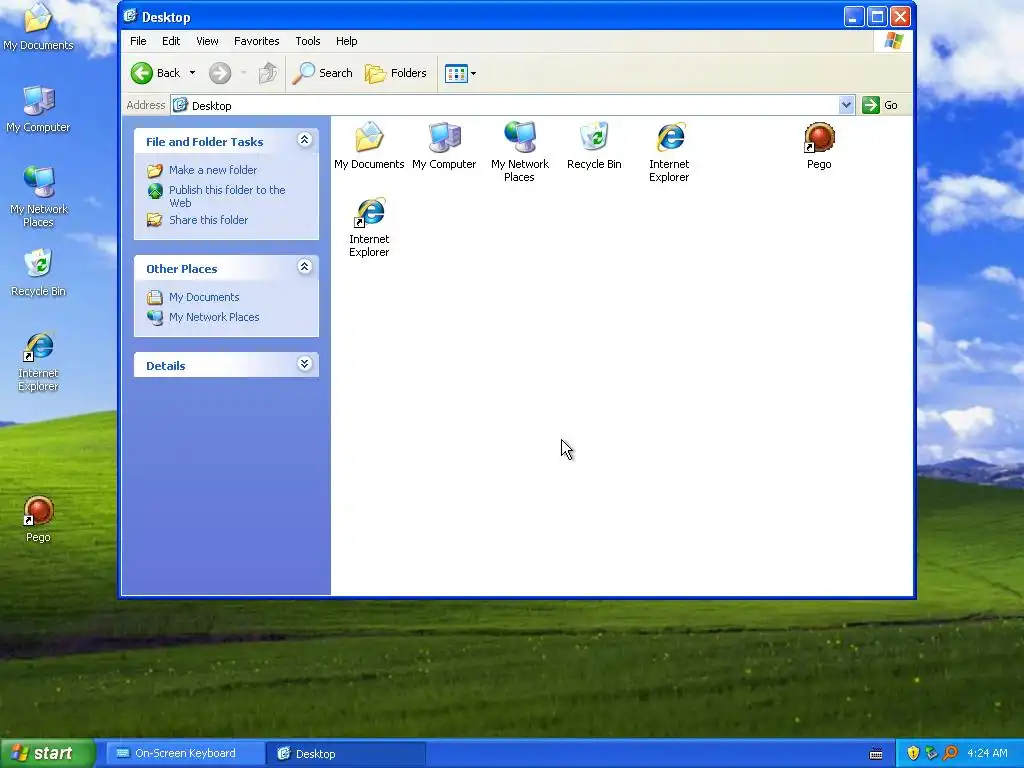
Task: Expand the Details panel chevron
Action: tap(304, 364)
